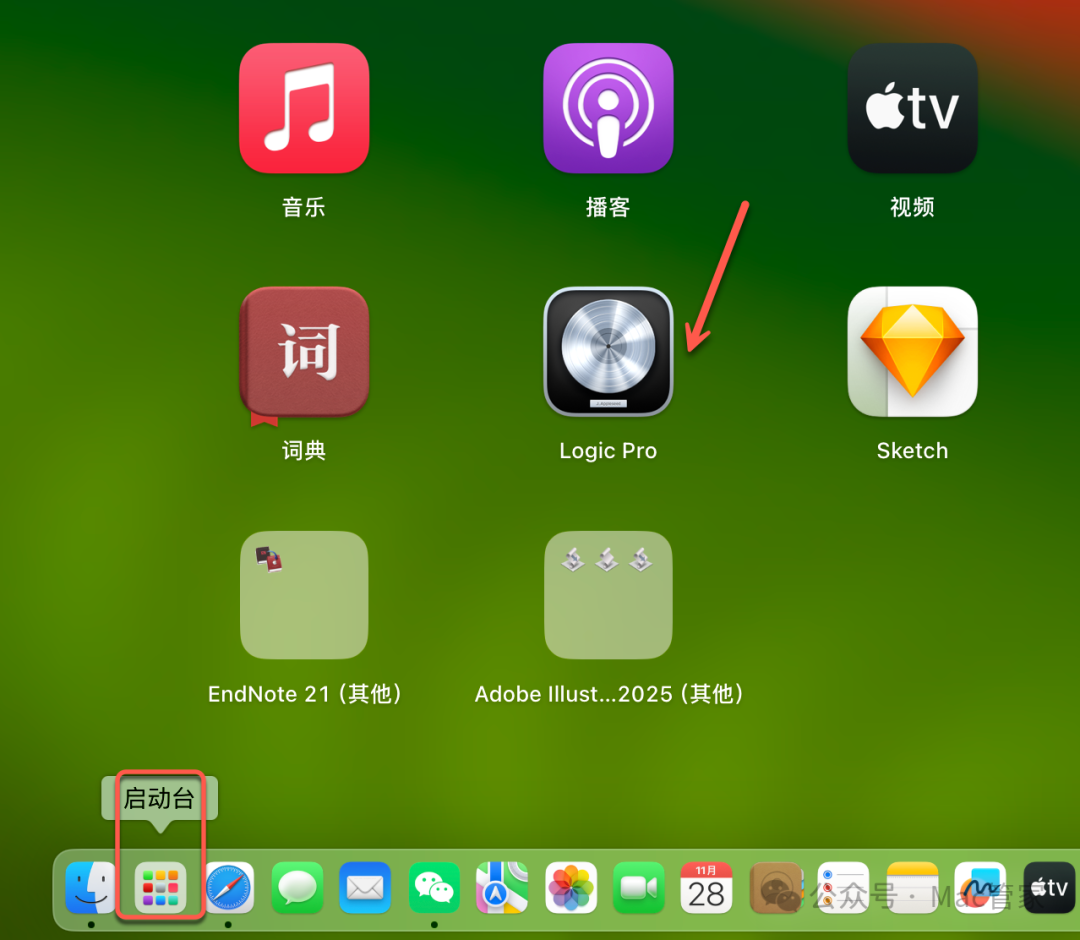
Task: Open Reminders from the Dock
Action: tap(843, 888)
